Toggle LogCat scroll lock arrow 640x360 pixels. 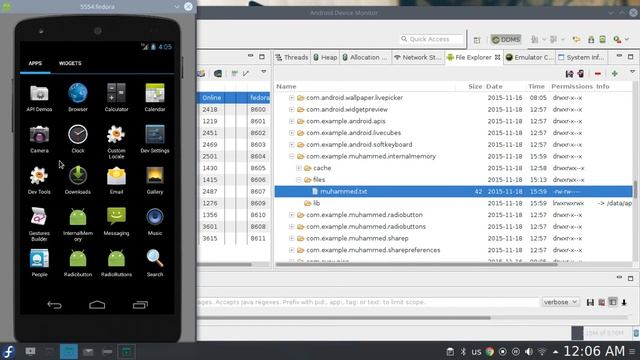(x=624, y=302)
